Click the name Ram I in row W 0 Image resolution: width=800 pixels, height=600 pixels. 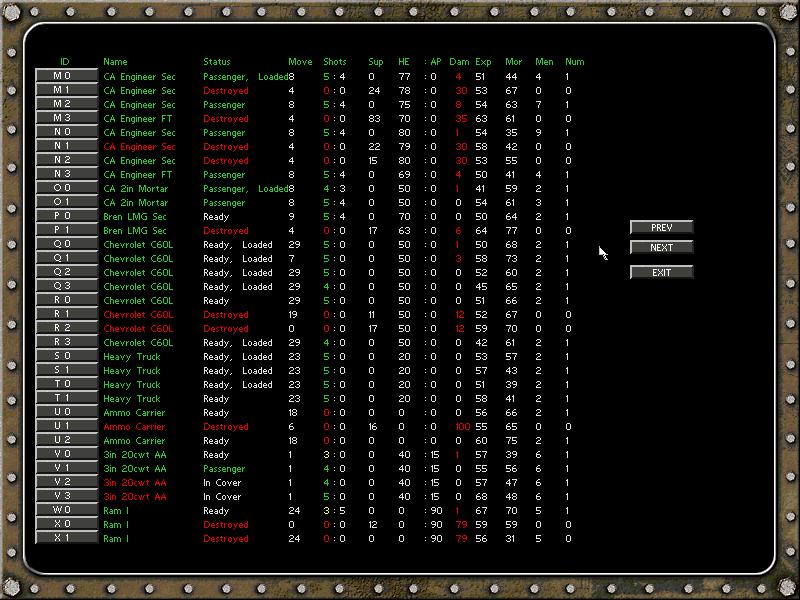pyautogui.click(x=116, y=511)
